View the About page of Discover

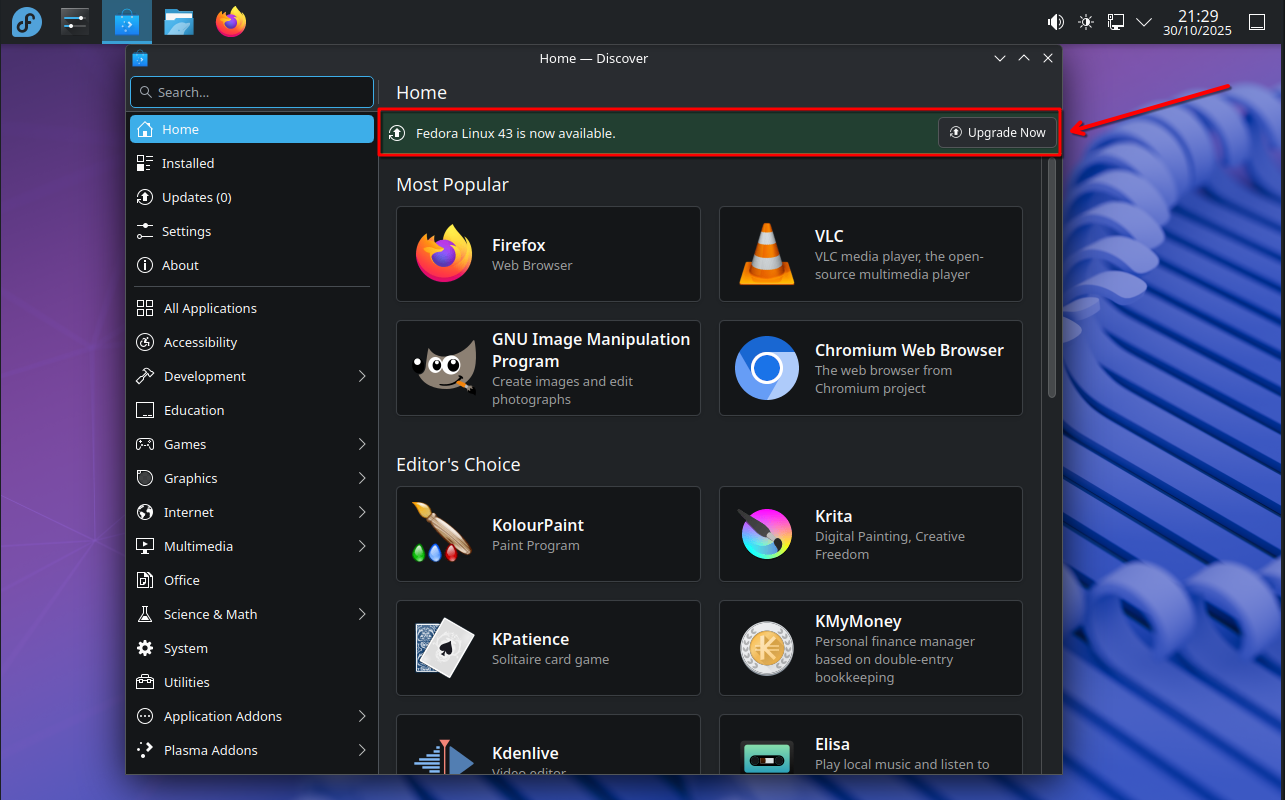coord(181,264)
